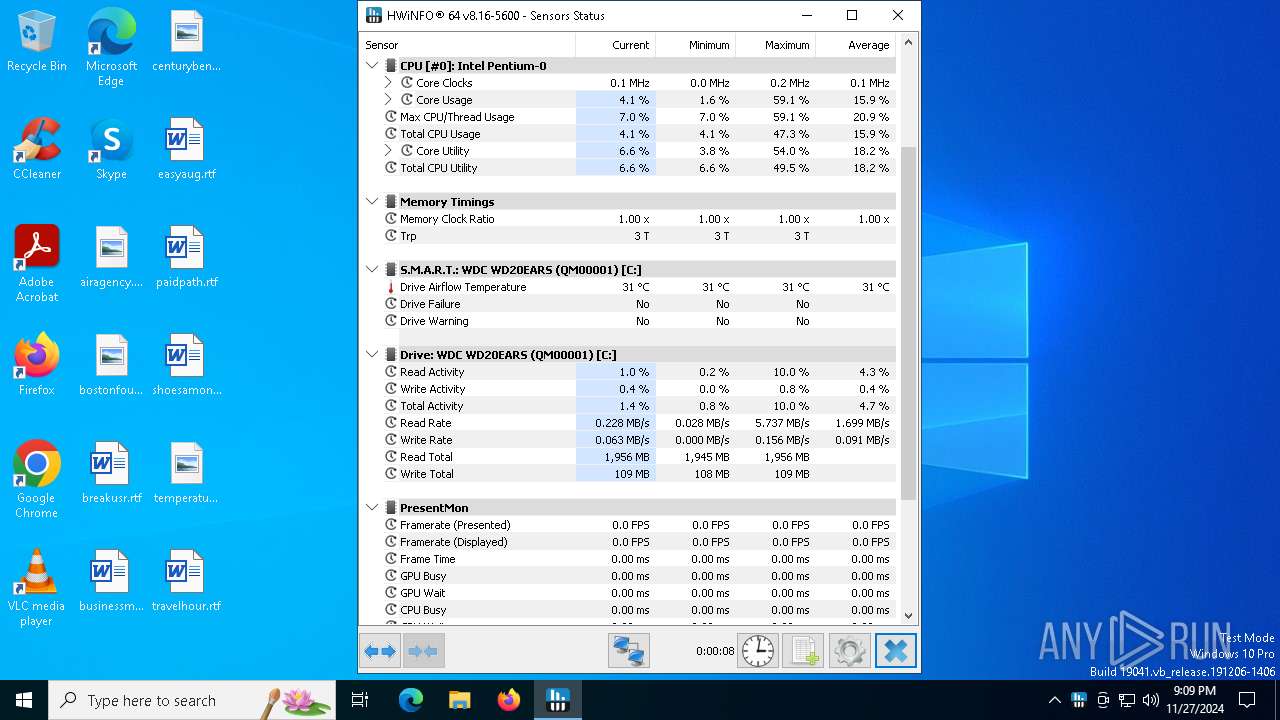Close sensors with the blue X button
This screenshot has width=1280, height=720.
[x=896, y=651]
